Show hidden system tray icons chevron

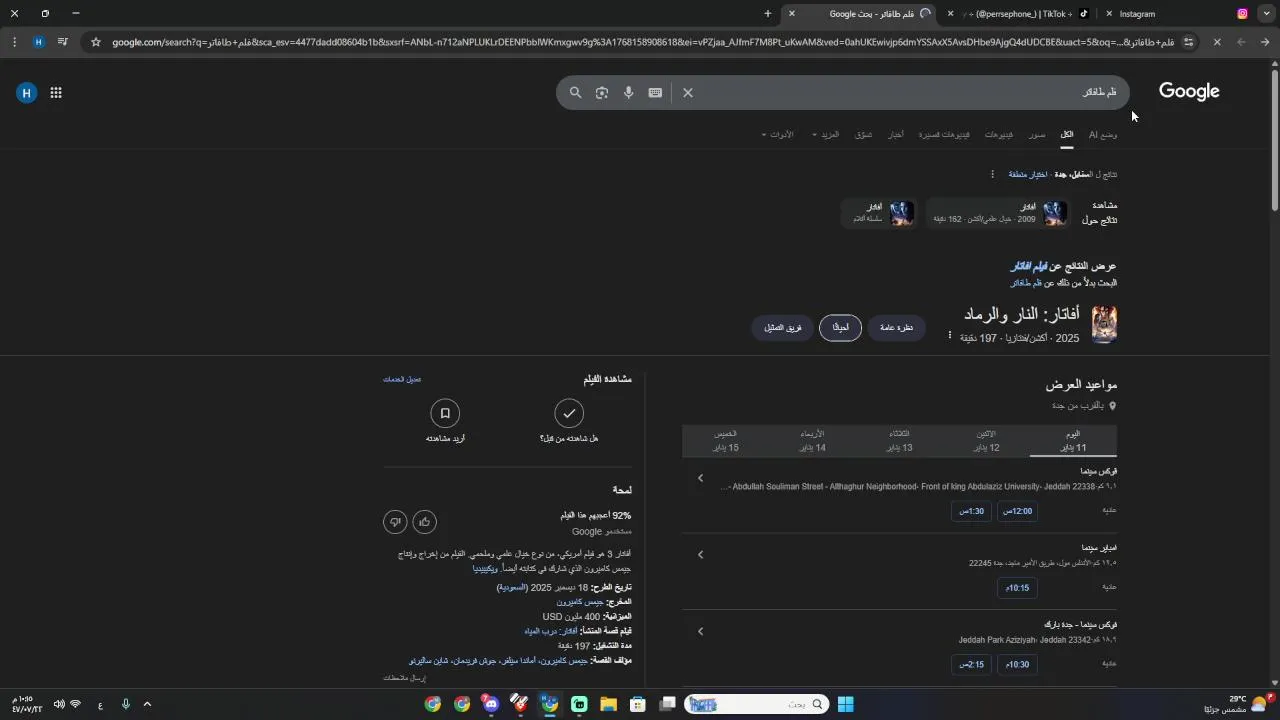[147, 704]
